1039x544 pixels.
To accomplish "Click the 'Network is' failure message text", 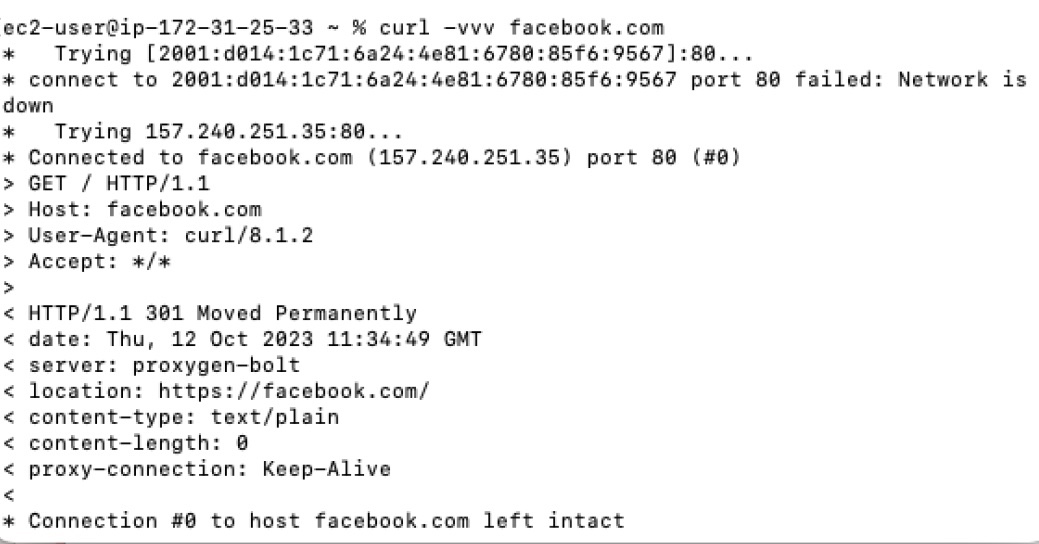I will 962,80.
